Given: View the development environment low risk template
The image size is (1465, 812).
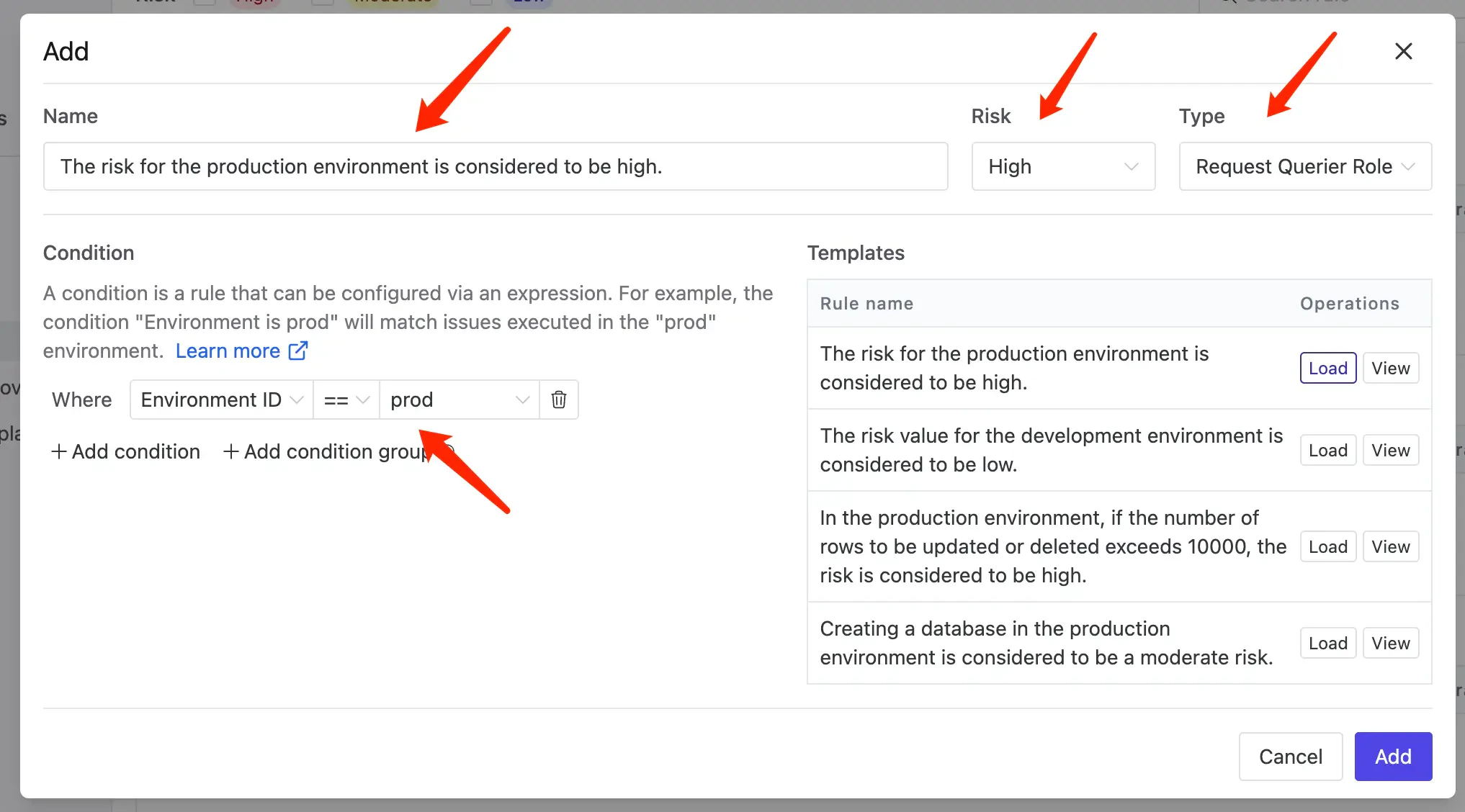Looking at the screenshot, I should [1390, 450].
